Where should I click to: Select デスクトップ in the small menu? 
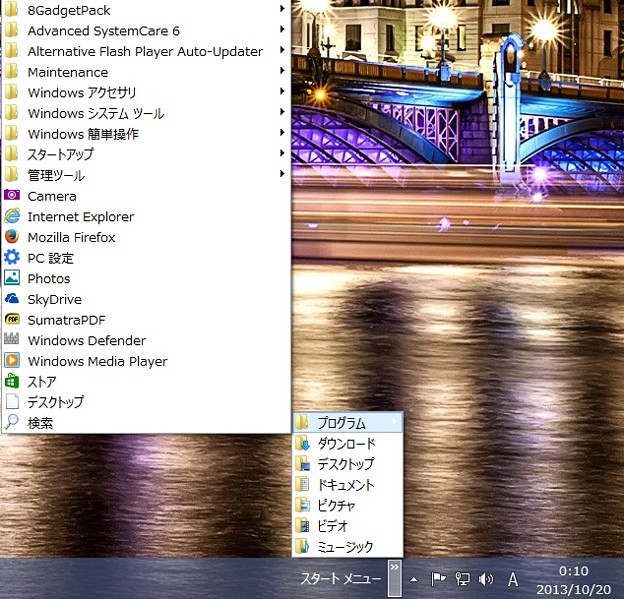pos(348,464)
